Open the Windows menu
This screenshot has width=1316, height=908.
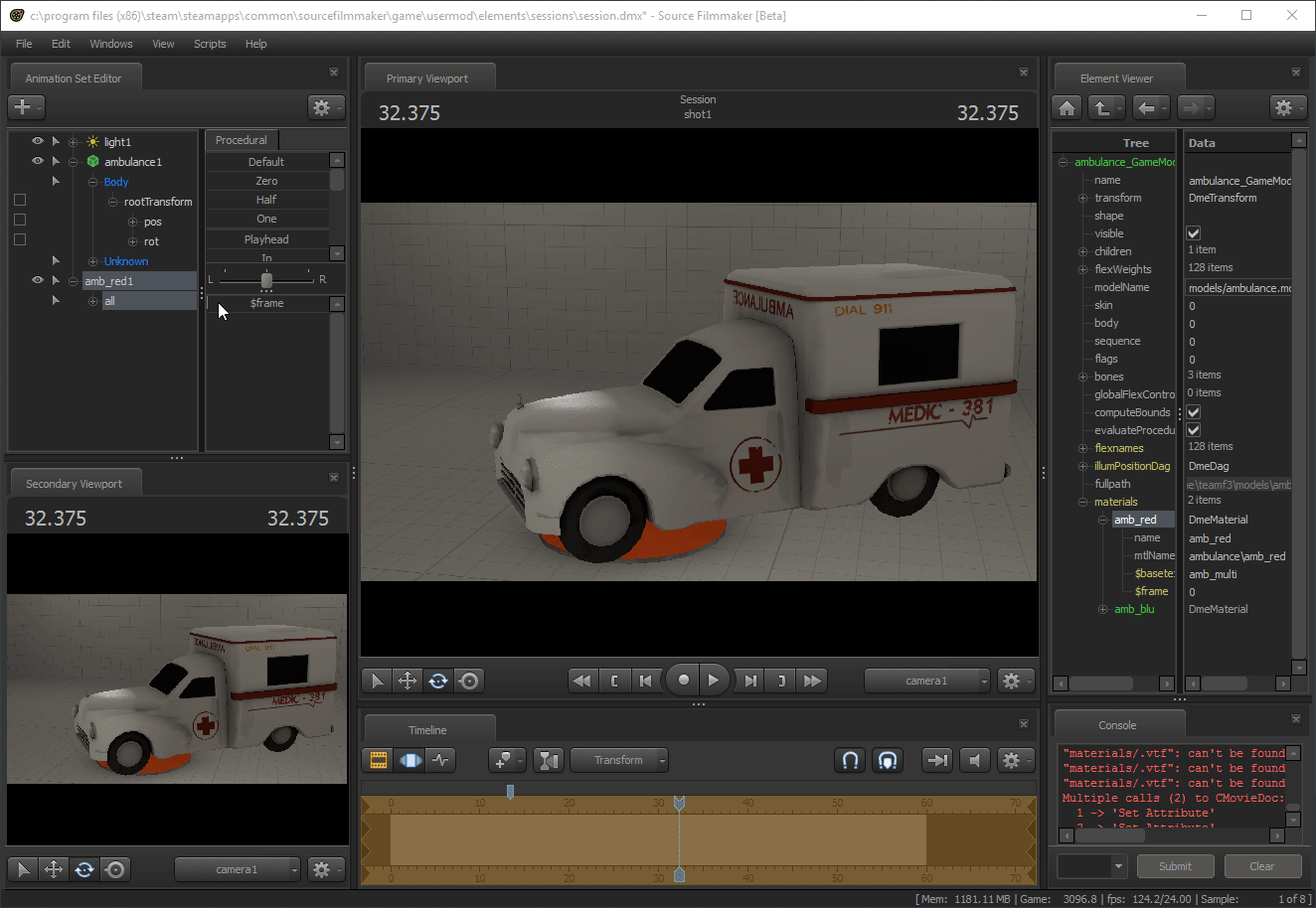[110, 44]
